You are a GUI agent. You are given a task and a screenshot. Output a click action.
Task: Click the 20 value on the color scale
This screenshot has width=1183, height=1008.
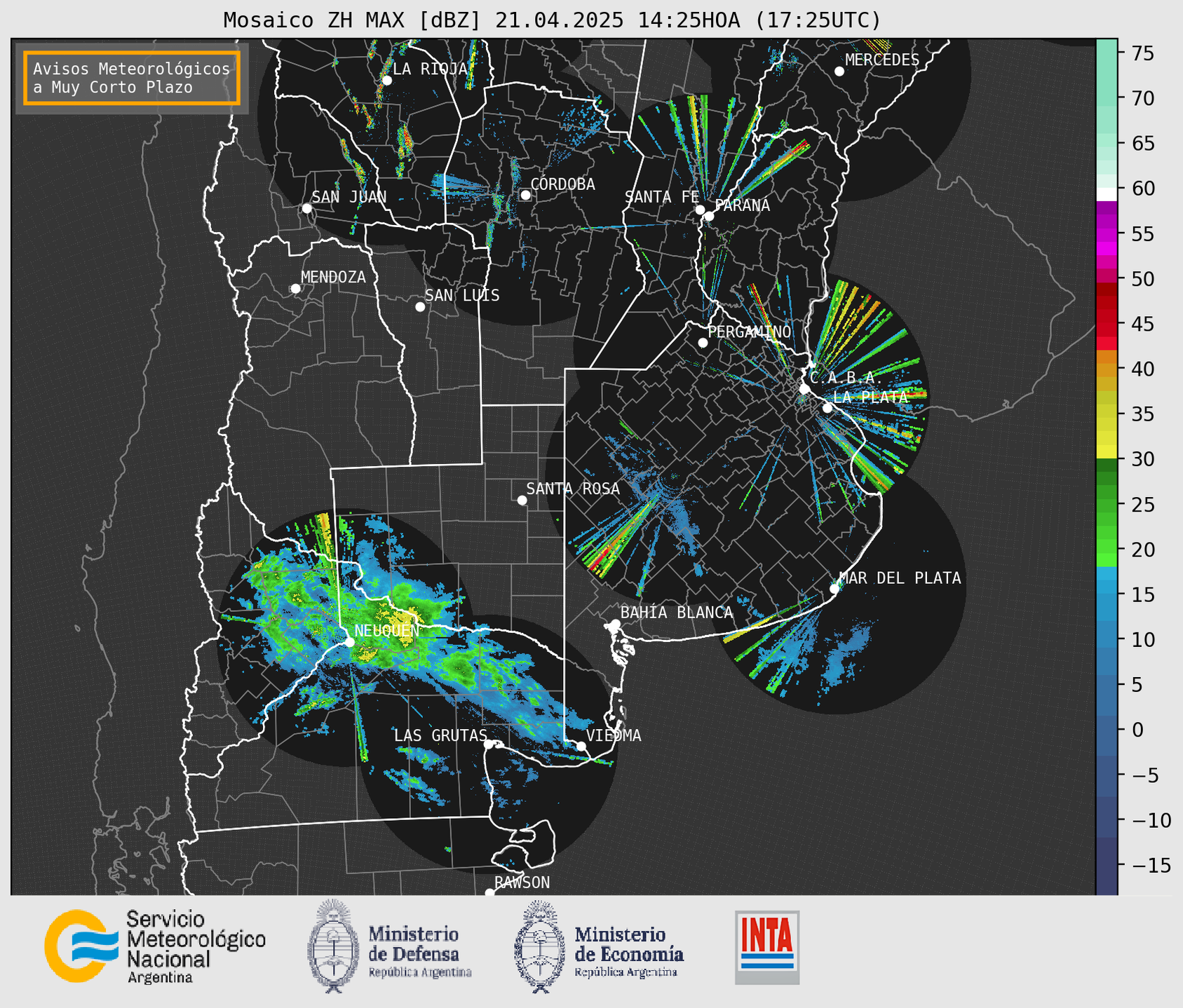tap(1143, 550)
